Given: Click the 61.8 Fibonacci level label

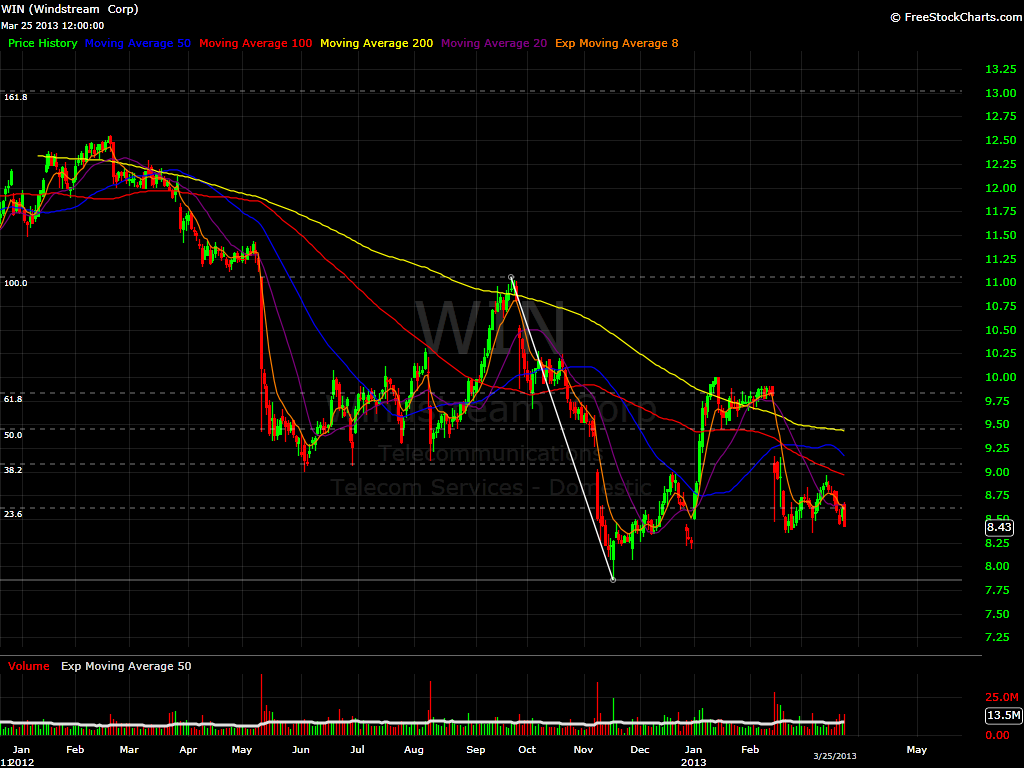Looking at the screenshot, I should click(13, 399).
